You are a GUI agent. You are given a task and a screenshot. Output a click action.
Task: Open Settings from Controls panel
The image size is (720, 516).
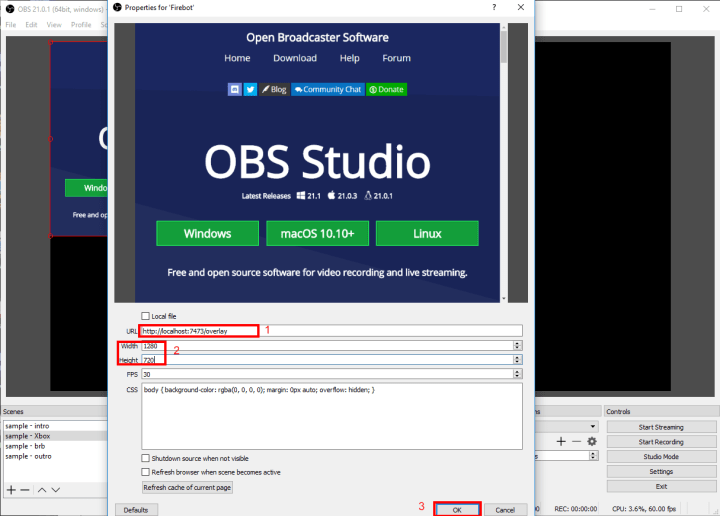click(661, 471)
